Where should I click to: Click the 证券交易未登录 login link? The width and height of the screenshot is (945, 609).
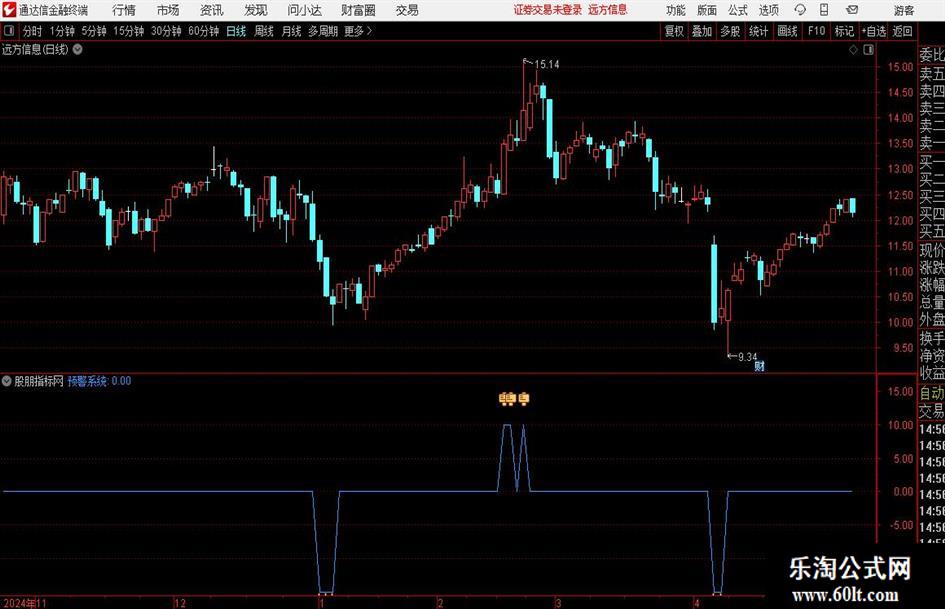pos(548,10)
